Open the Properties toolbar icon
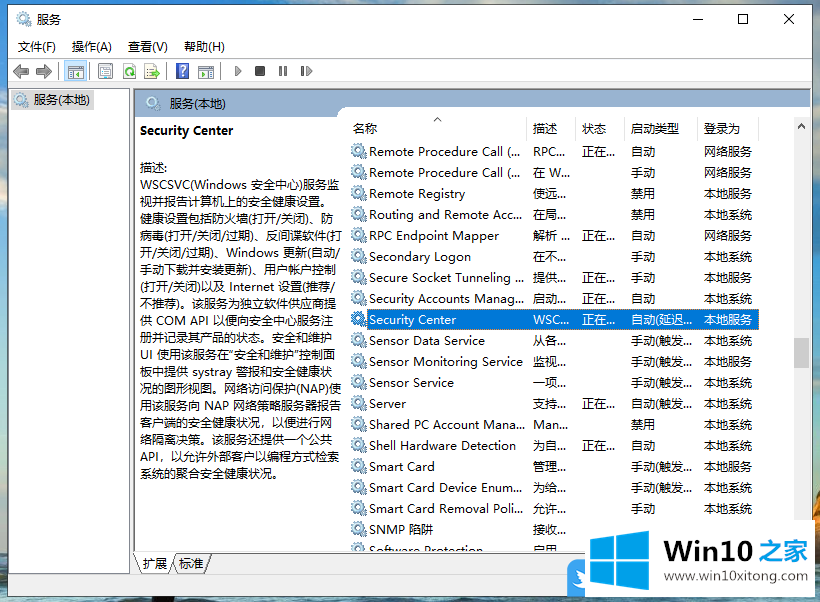Screen dimensions: 820x602 coord(105,71)
